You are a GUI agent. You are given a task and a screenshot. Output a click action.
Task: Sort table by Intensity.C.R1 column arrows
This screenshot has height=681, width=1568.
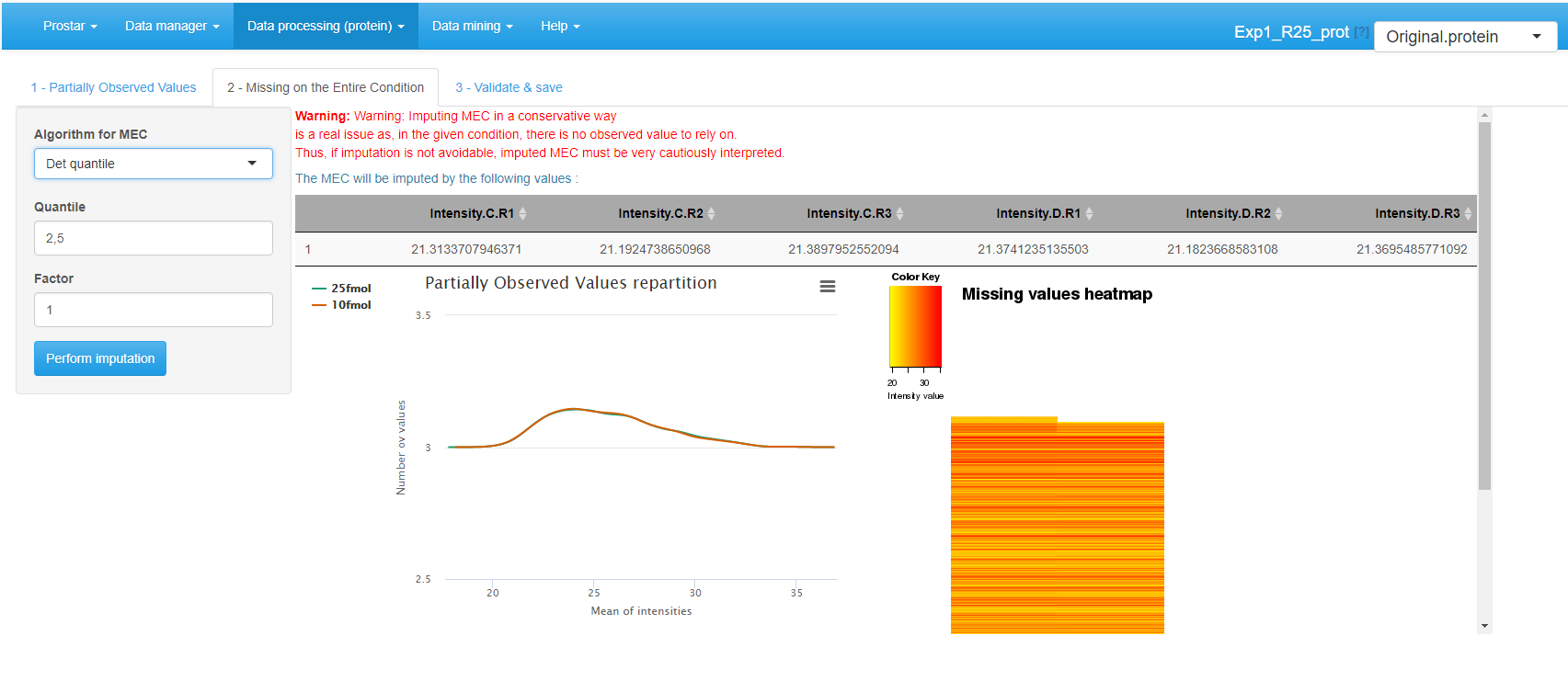522,213
